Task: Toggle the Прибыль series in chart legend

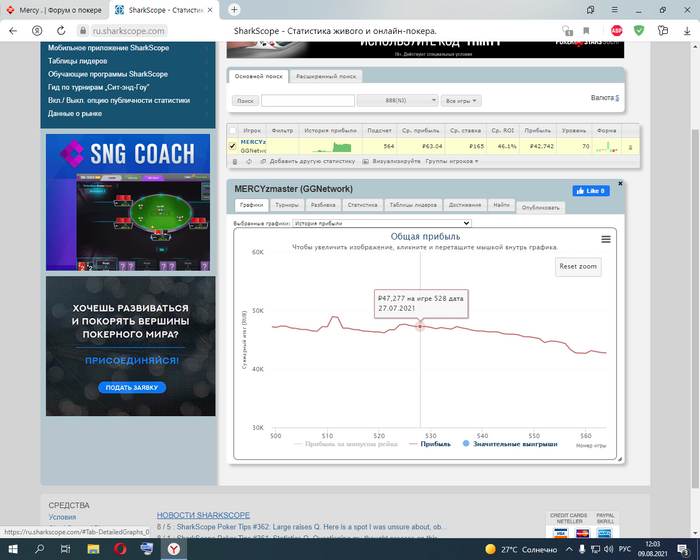Action: [x=430, y=444]
